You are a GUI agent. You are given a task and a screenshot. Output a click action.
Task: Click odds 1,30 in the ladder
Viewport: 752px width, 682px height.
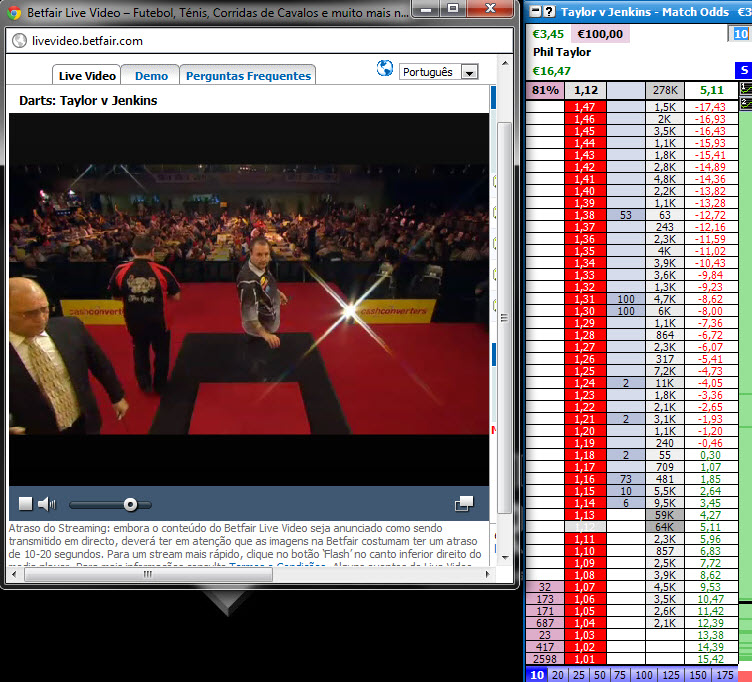coord(585,311)
